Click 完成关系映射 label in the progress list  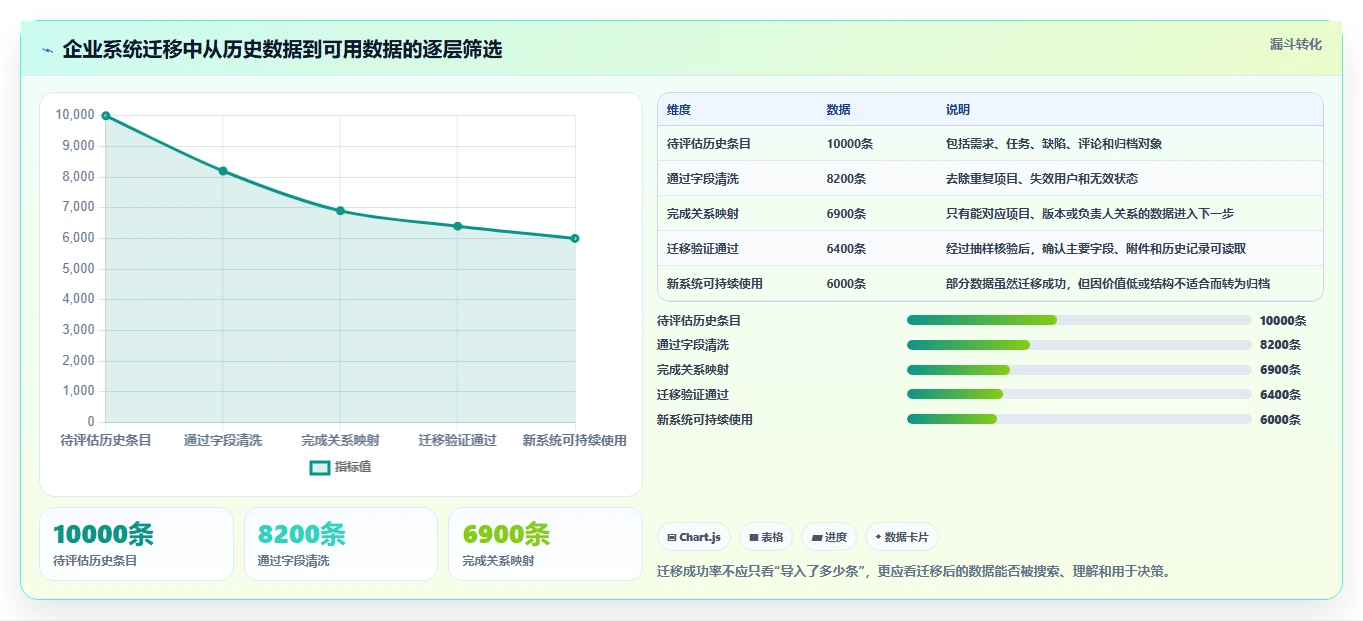coord(693,370)
